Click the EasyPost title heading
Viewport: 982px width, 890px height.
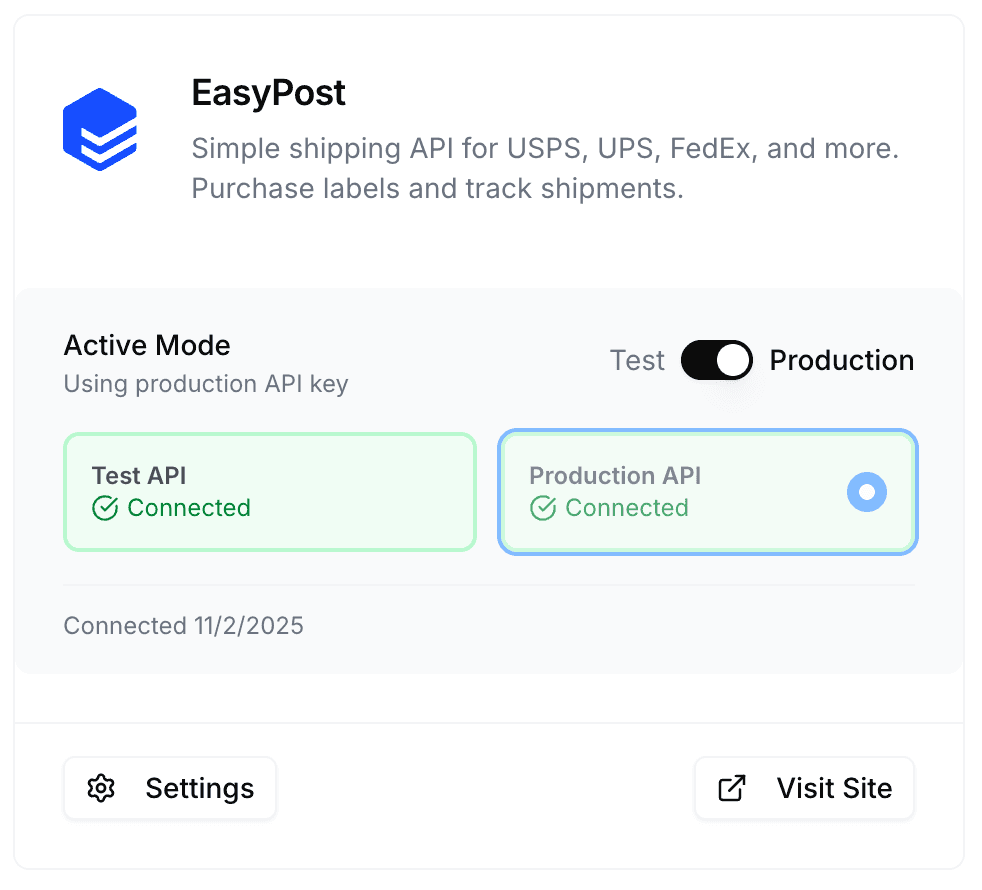click(x=268, y=93)
